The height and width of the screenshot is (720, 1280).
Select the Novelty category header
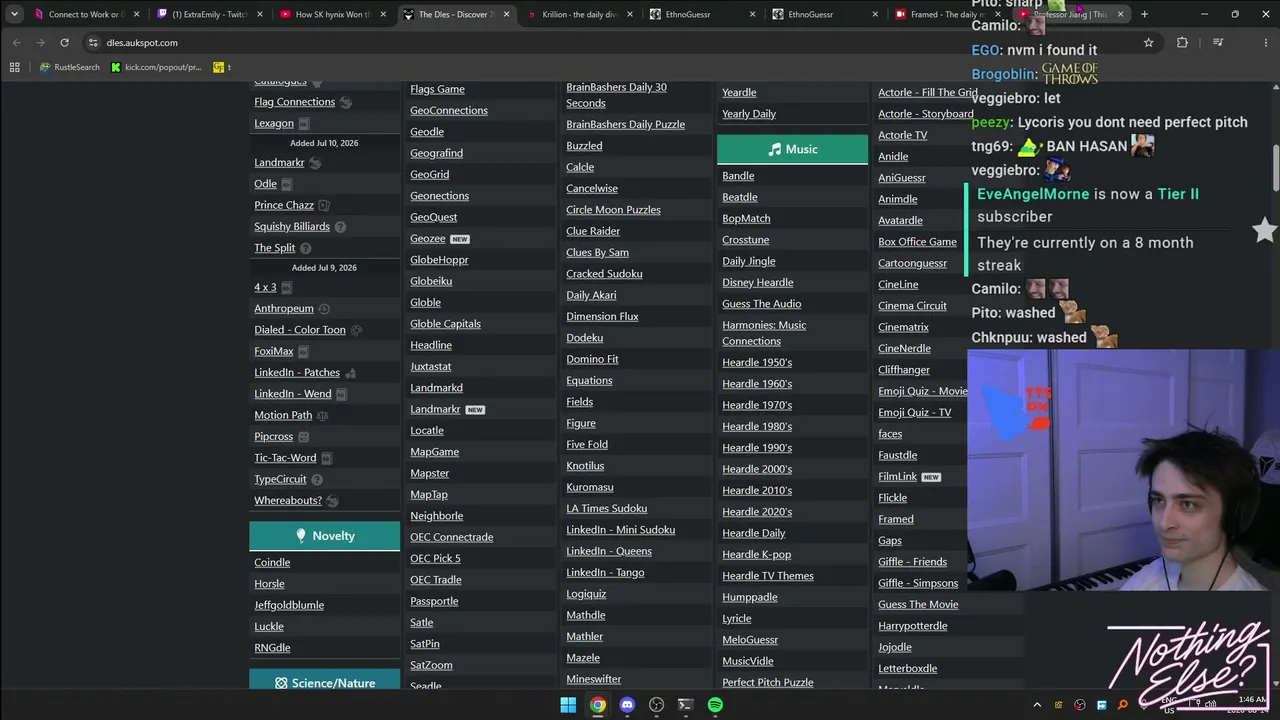[324, 536]
